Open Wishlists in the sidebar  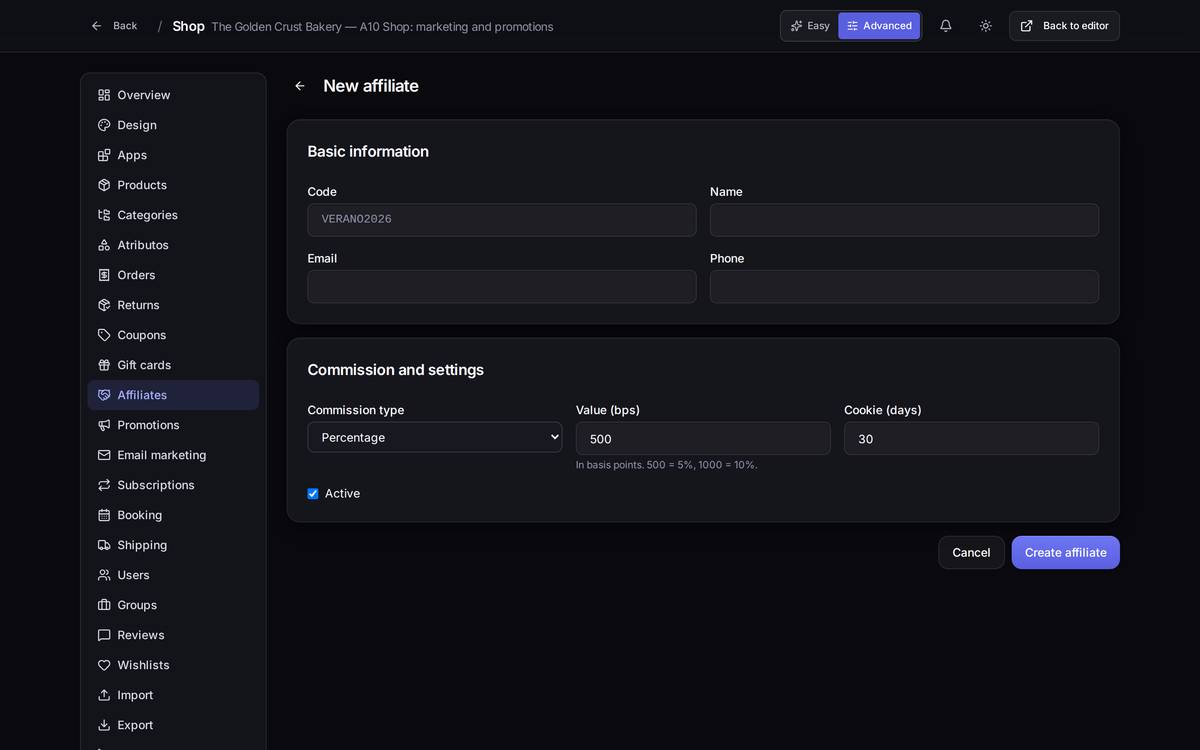coord(173,665)
